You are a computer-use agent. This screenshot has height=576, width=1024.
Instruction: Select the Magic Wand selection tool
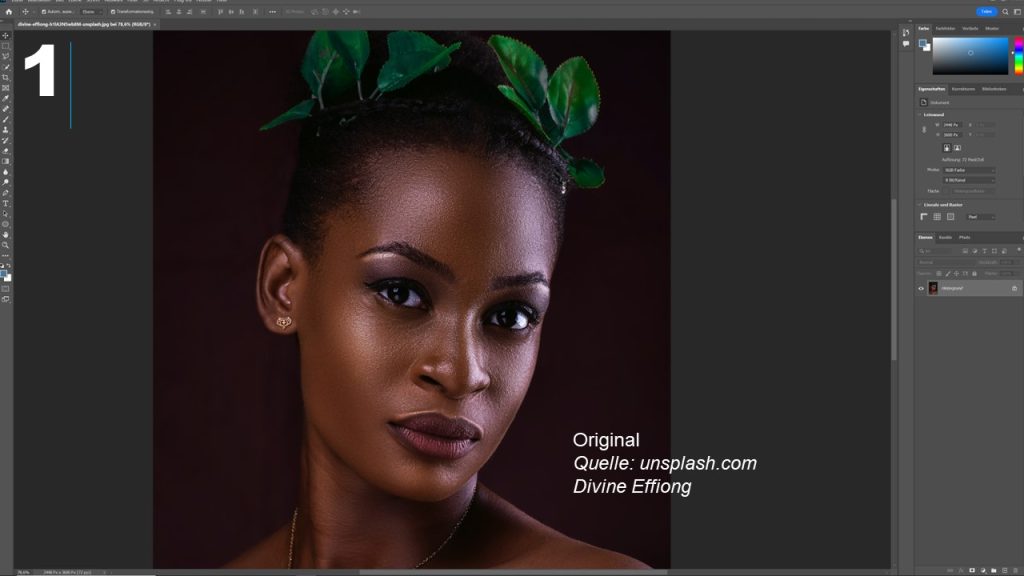click(x=6, y=67)
